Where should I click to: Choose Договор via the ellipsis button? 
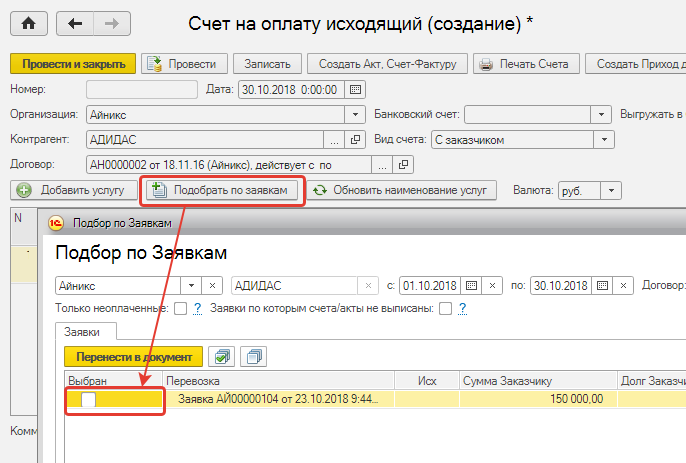tap(382, 165)
